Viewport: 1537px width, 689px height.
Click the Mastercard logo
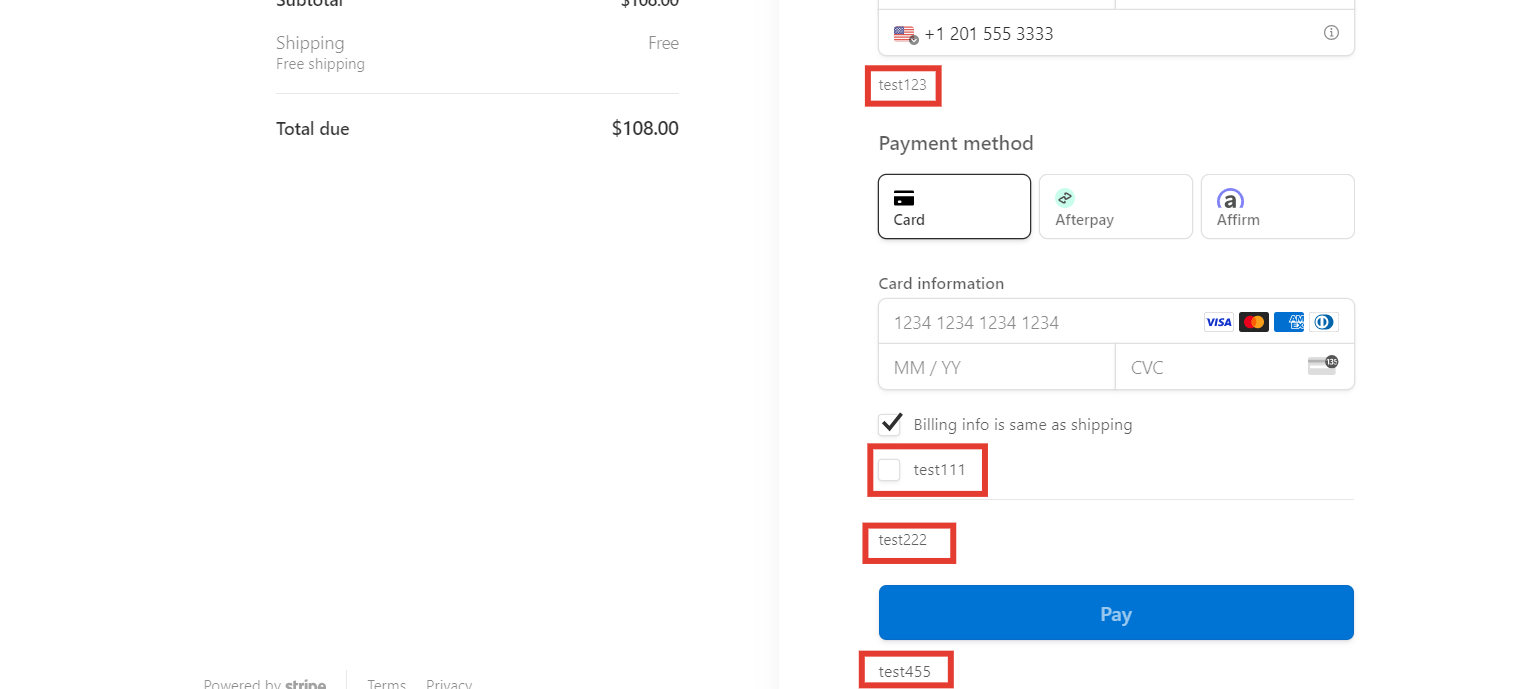pos(1253,322)
